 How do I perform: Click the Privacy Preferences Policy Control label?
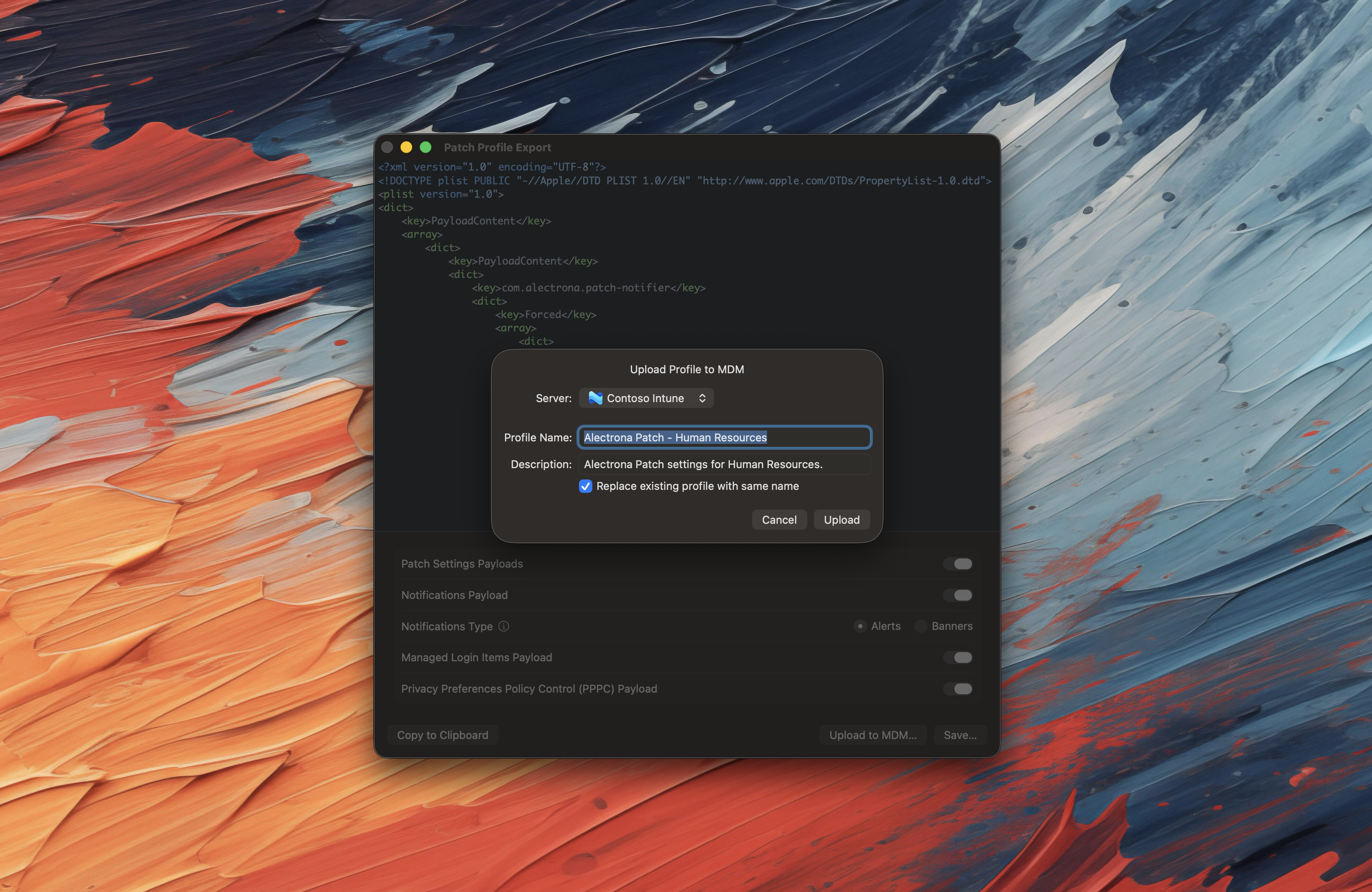click(529, 689)
